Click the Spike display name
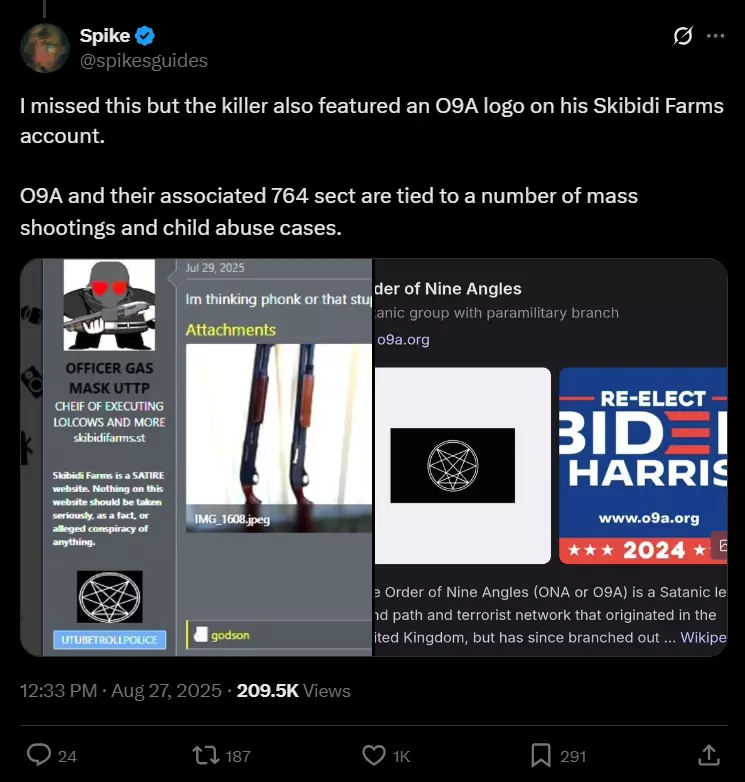The width and height of the screenshot is (745, 782). pos(105,36)
